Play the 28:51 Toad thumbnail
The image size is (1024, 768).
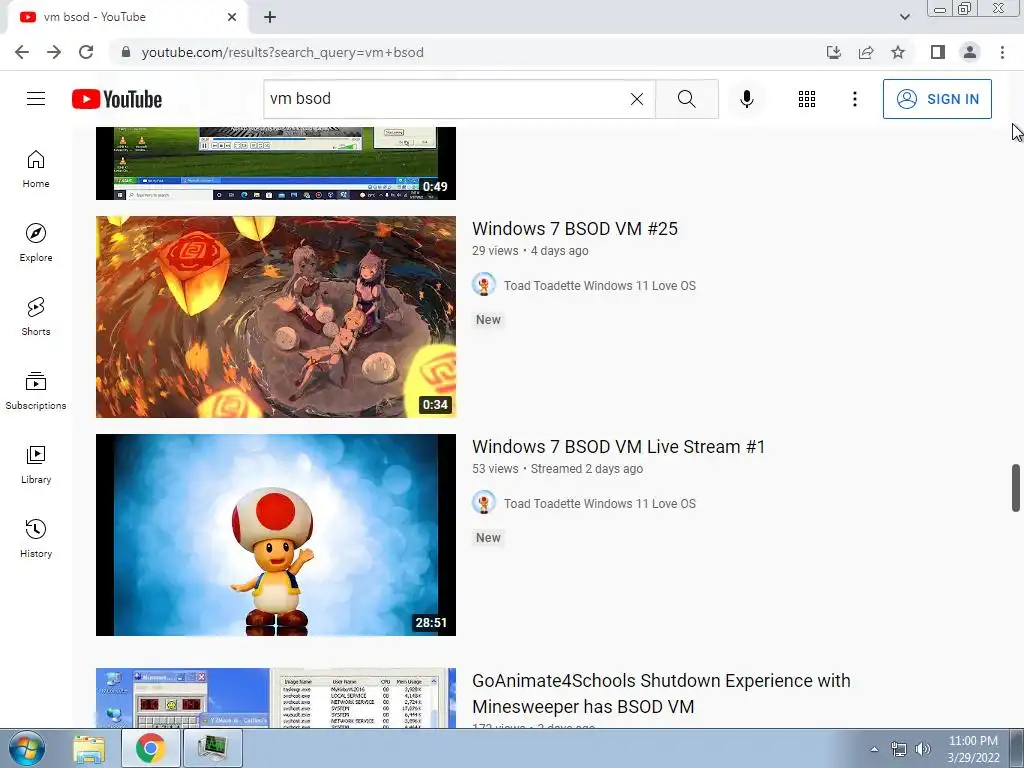click(x=276, y=535)
